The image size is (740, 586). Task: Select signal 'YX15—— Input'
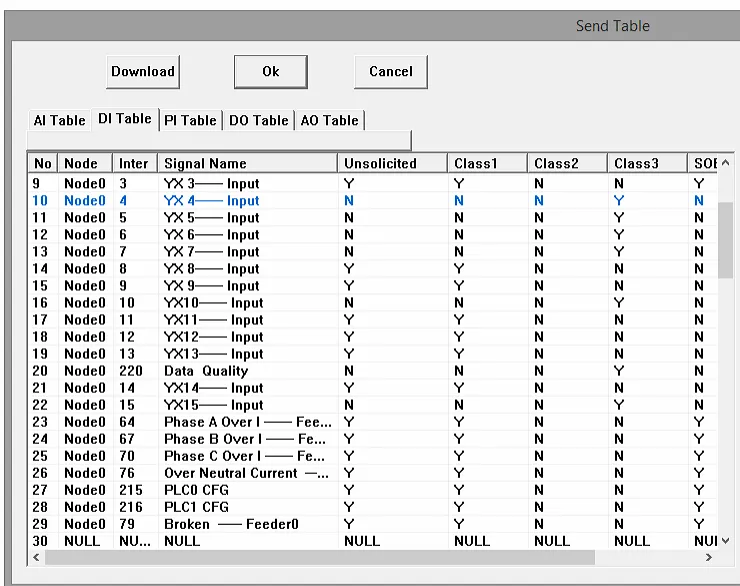(213, 405)
